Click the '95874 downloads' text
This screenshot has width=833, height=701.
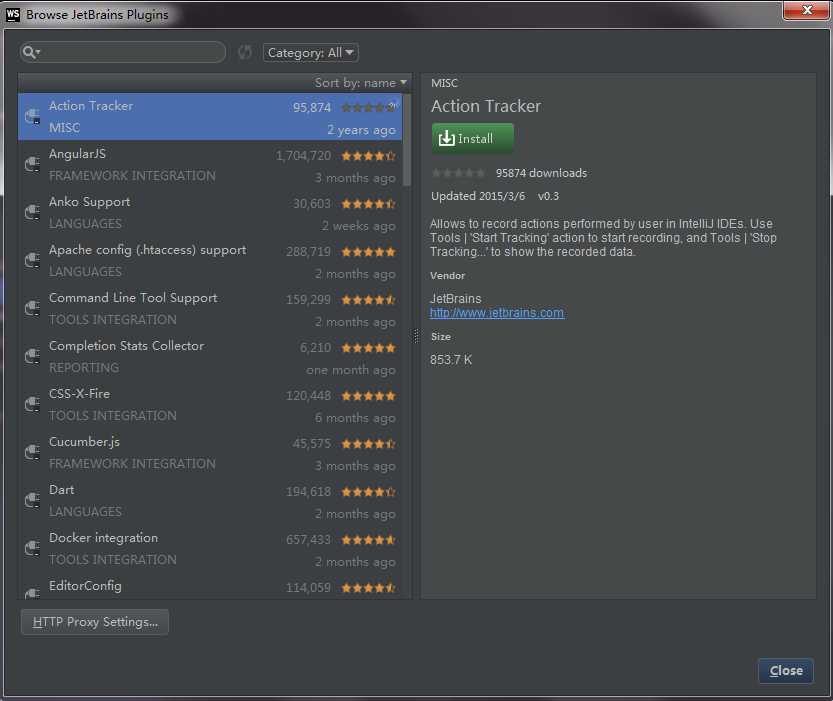(541, 173)
